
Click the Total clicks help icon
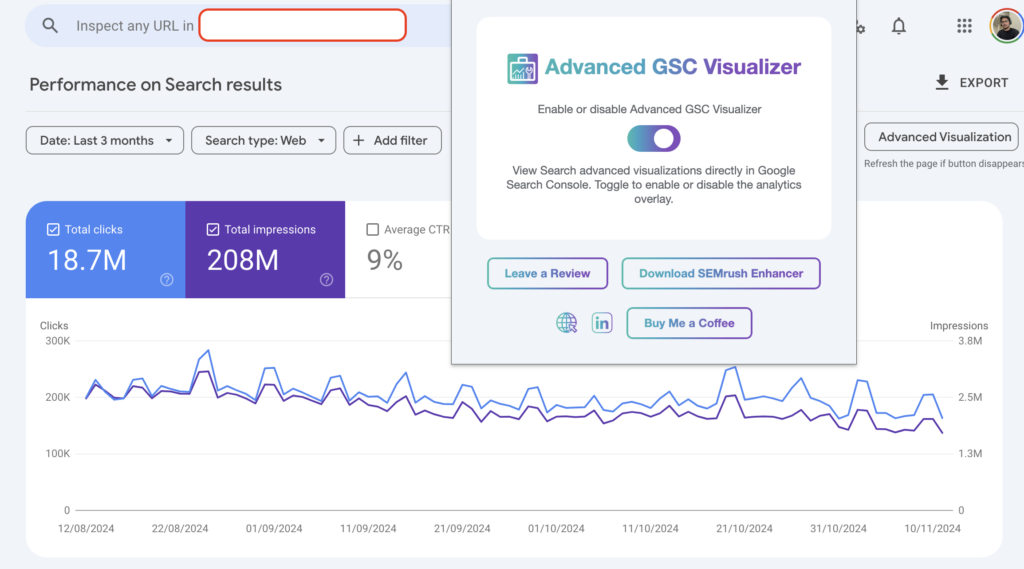coord(167,280)
